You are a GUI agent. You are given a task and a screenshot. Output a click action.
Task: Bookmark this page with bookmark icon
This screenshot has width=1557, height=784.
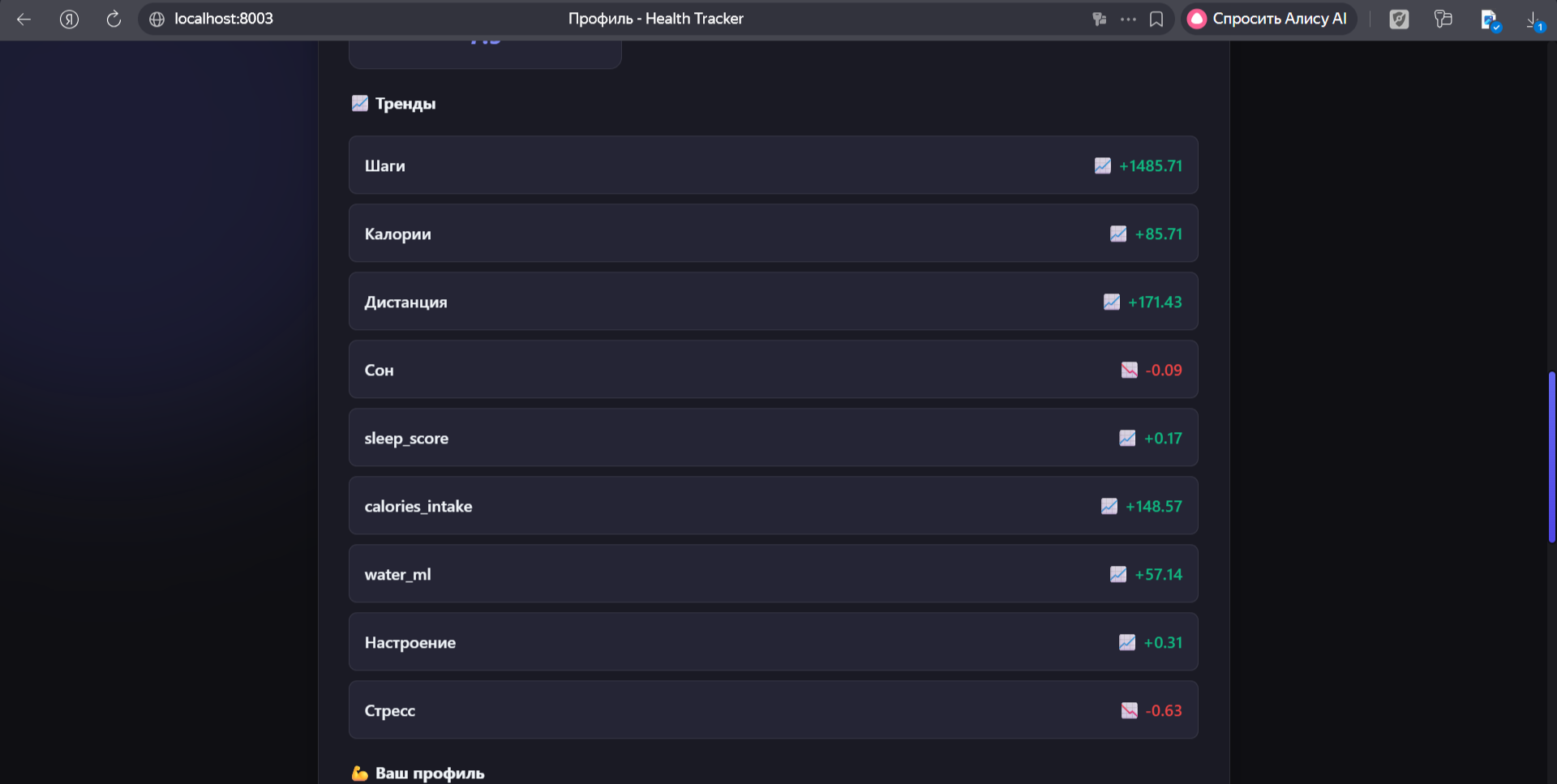coord(1156,19)
